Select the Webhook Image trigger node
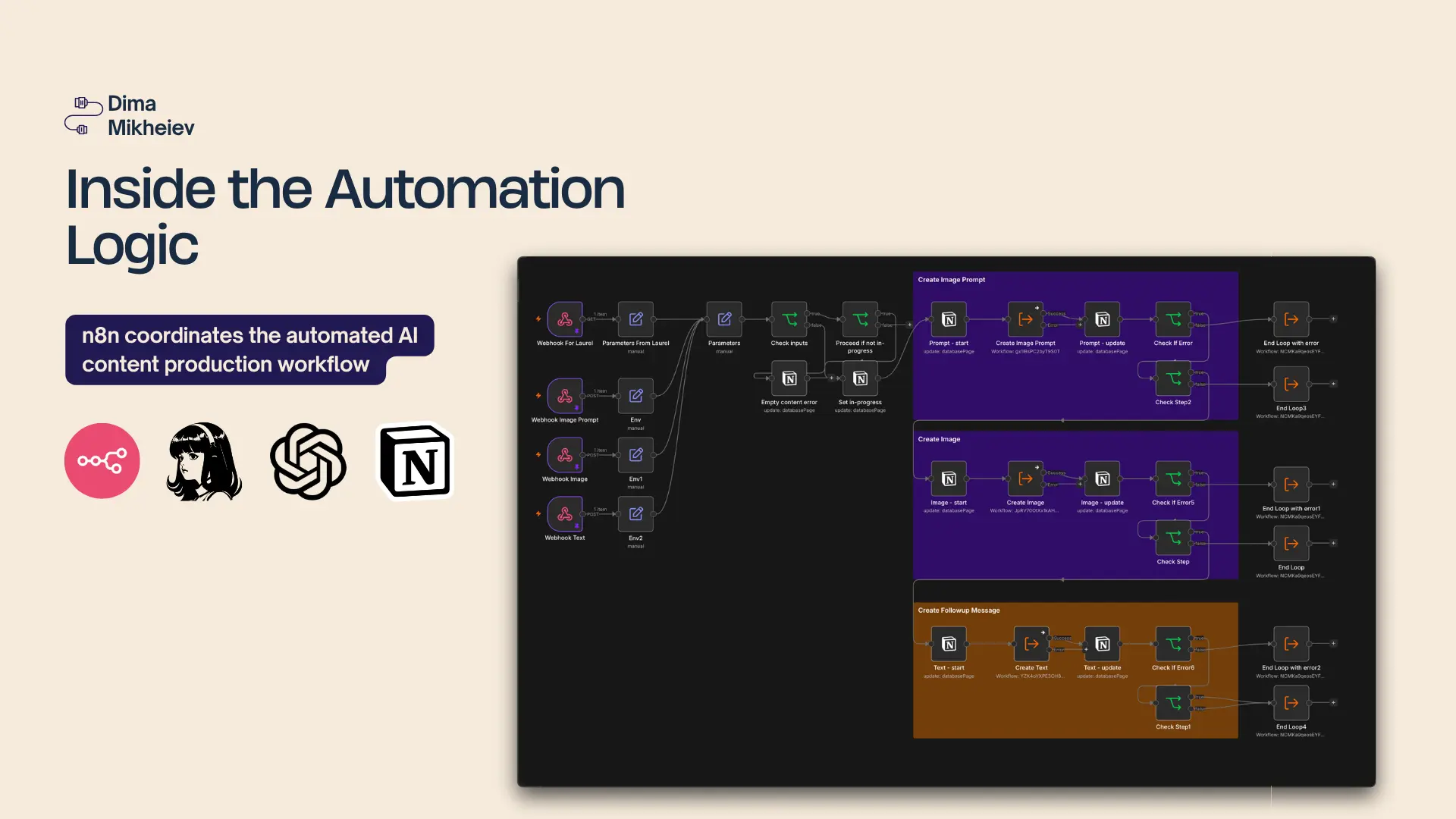Image resolution: width=1456 pixels, height=819 pixels. (565, 455)
